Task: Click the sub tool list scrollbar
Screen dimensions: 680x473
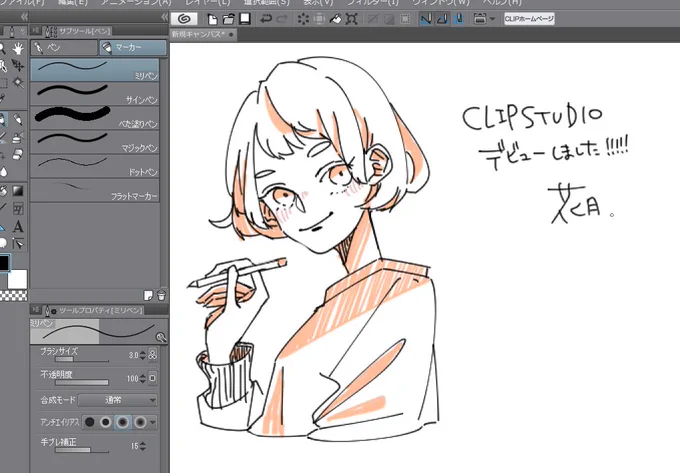Action: click(163, 173)
